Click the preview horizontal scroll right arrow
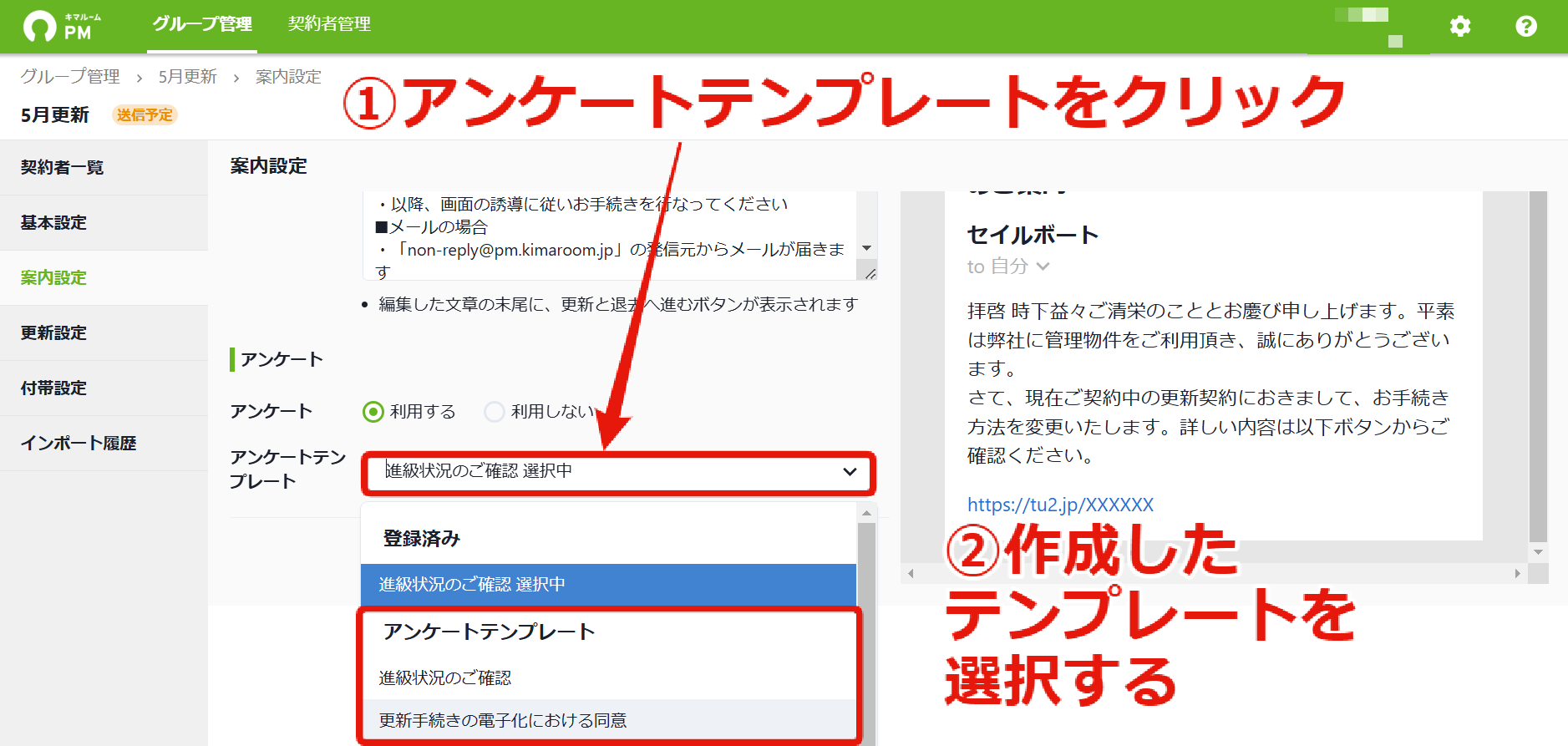Screen dimensions: 1568x746 [x=1518, y=573]
